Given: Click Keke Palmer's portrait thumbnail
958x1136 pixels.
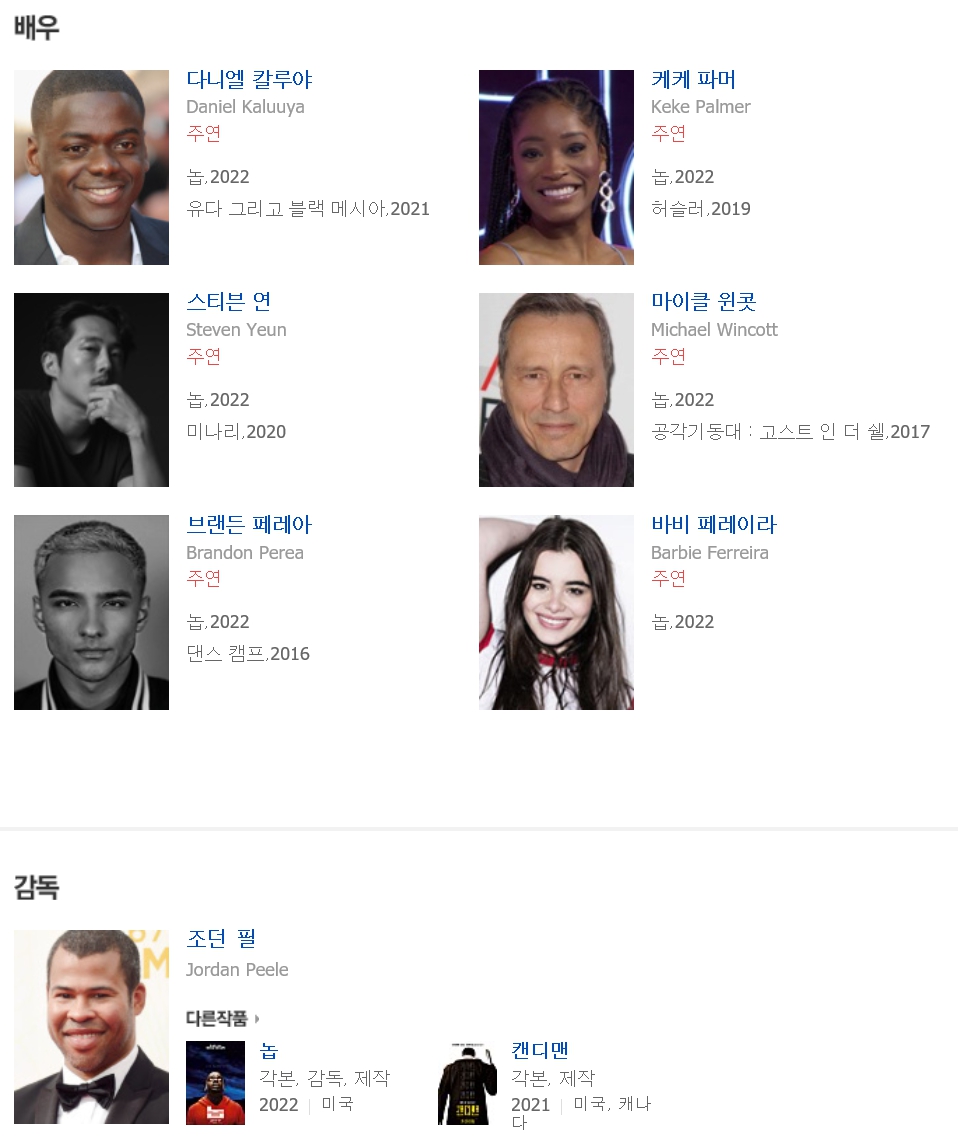Looking at the screenshot, I should [556, 167].
